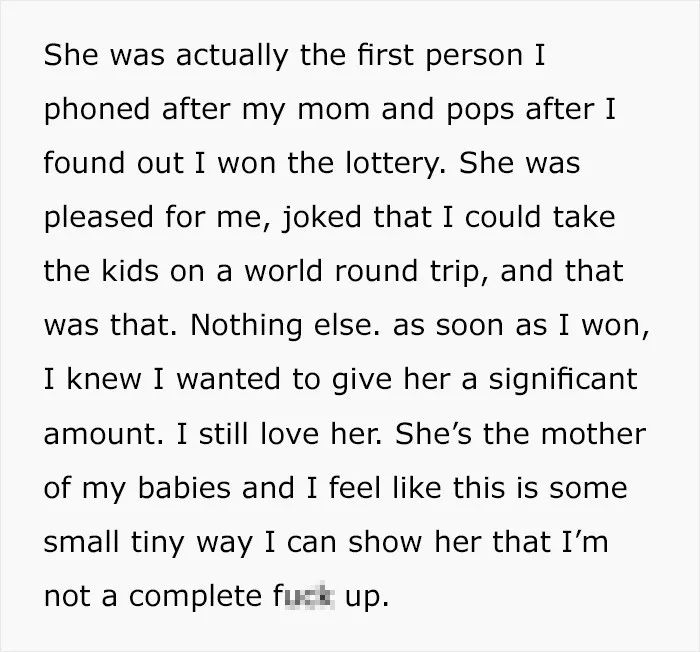Click on the word "found"
The width and height of the screenshot is (700, 652).
point(84,163)
